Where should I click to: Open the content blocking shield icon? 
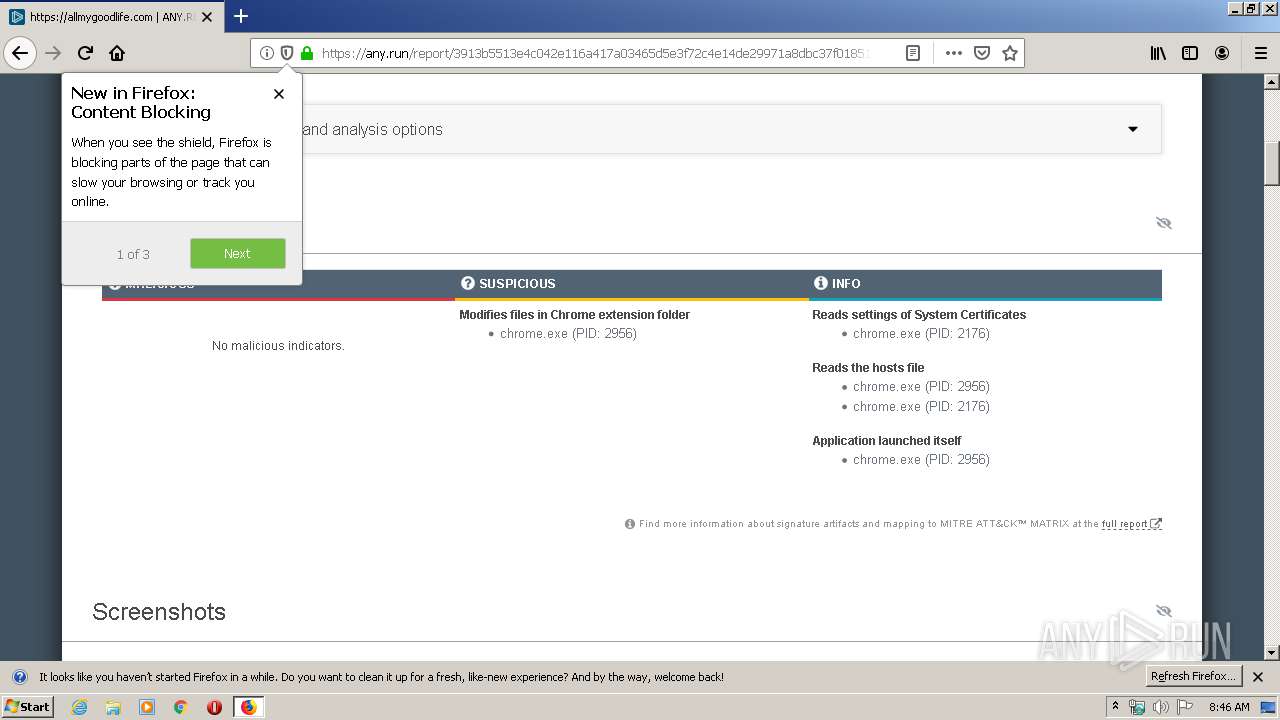[x=287, y=53]
